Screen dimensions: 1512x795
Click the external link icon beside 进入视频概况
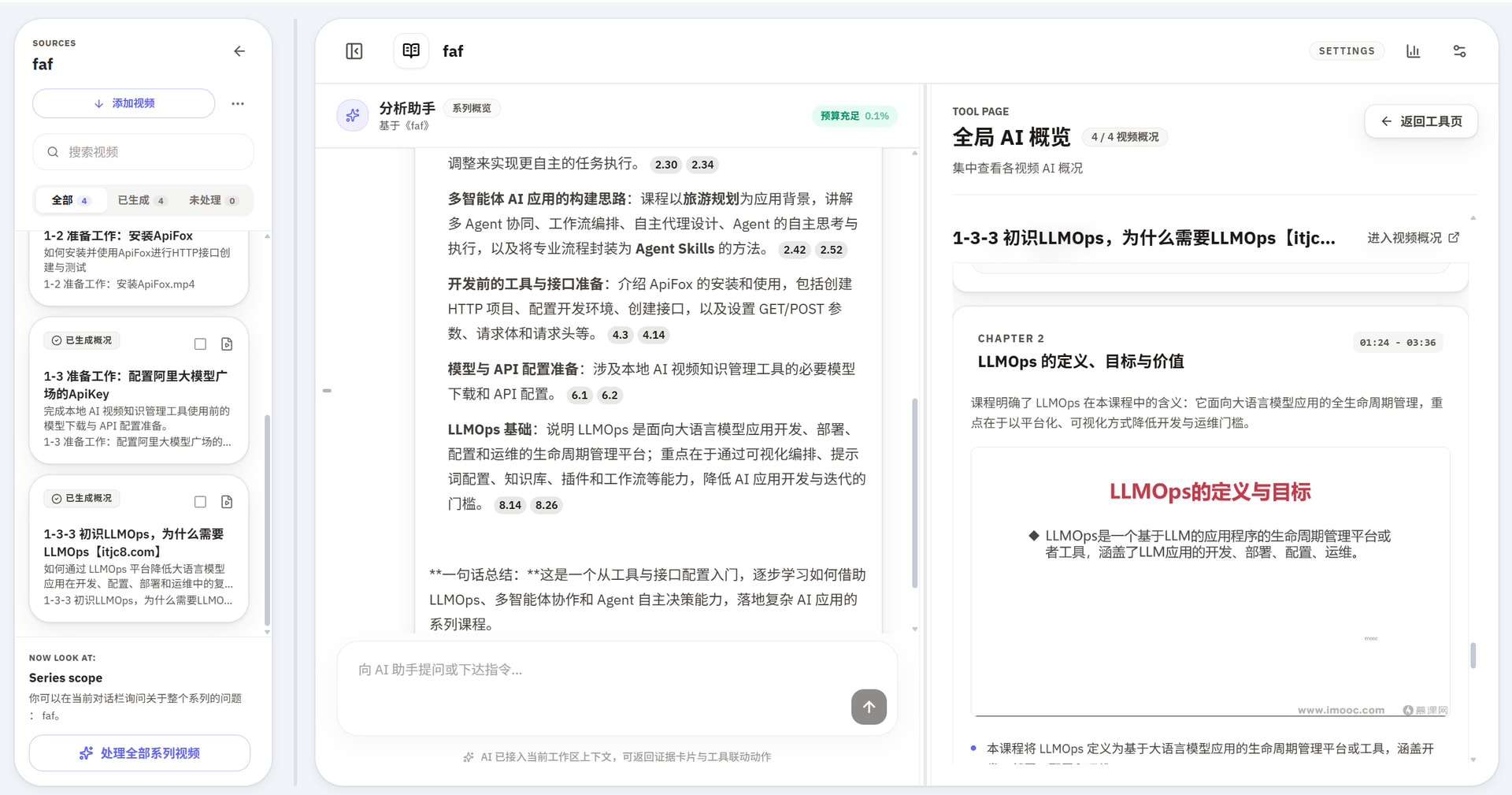(1454, 237)
